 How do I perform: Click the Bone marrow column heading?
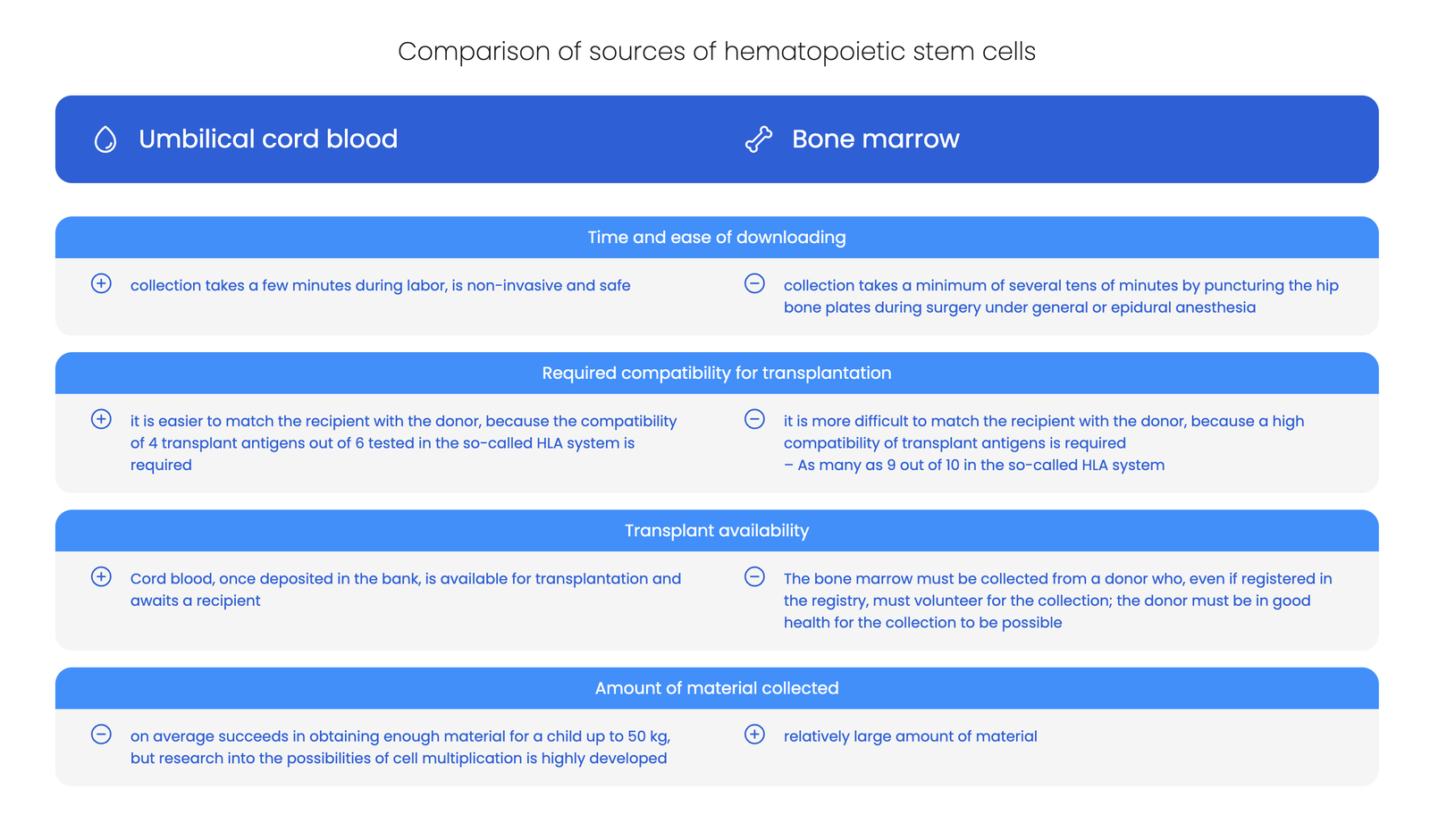876,139
